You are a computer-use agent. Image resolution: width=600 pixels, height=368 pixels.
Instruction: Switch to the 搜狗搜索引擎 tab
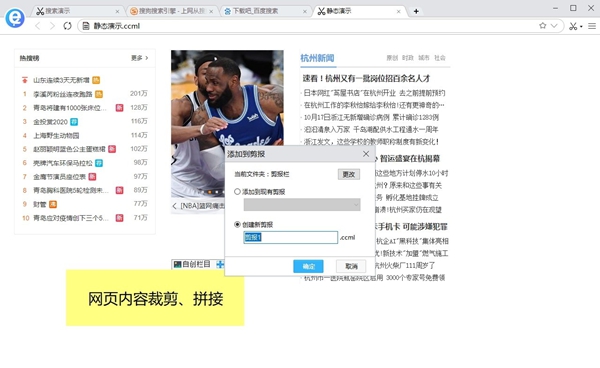click(x=172, y=11)
